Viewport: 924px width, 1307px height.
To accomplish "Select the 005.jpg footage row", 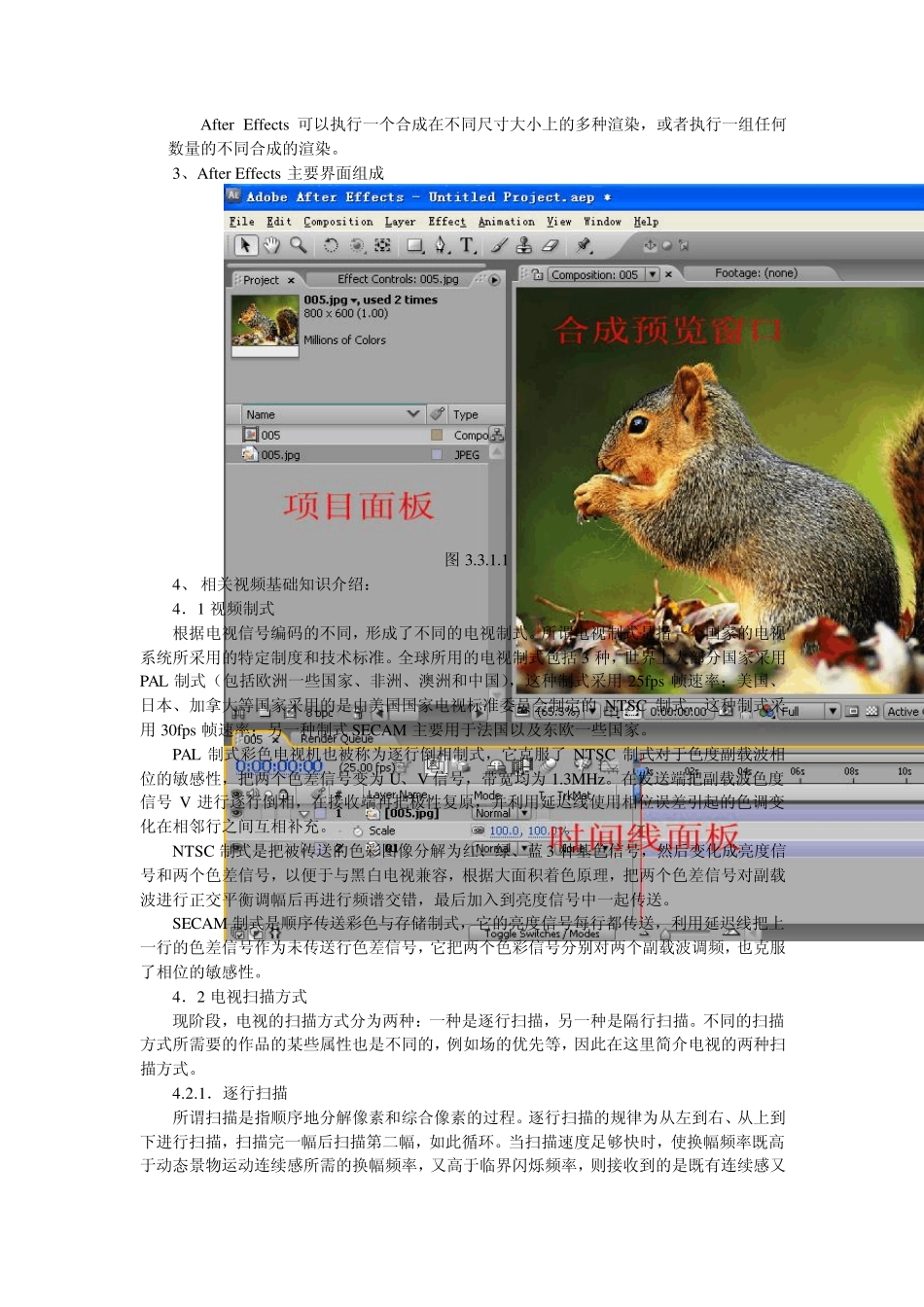I will [x=357, y=454].
